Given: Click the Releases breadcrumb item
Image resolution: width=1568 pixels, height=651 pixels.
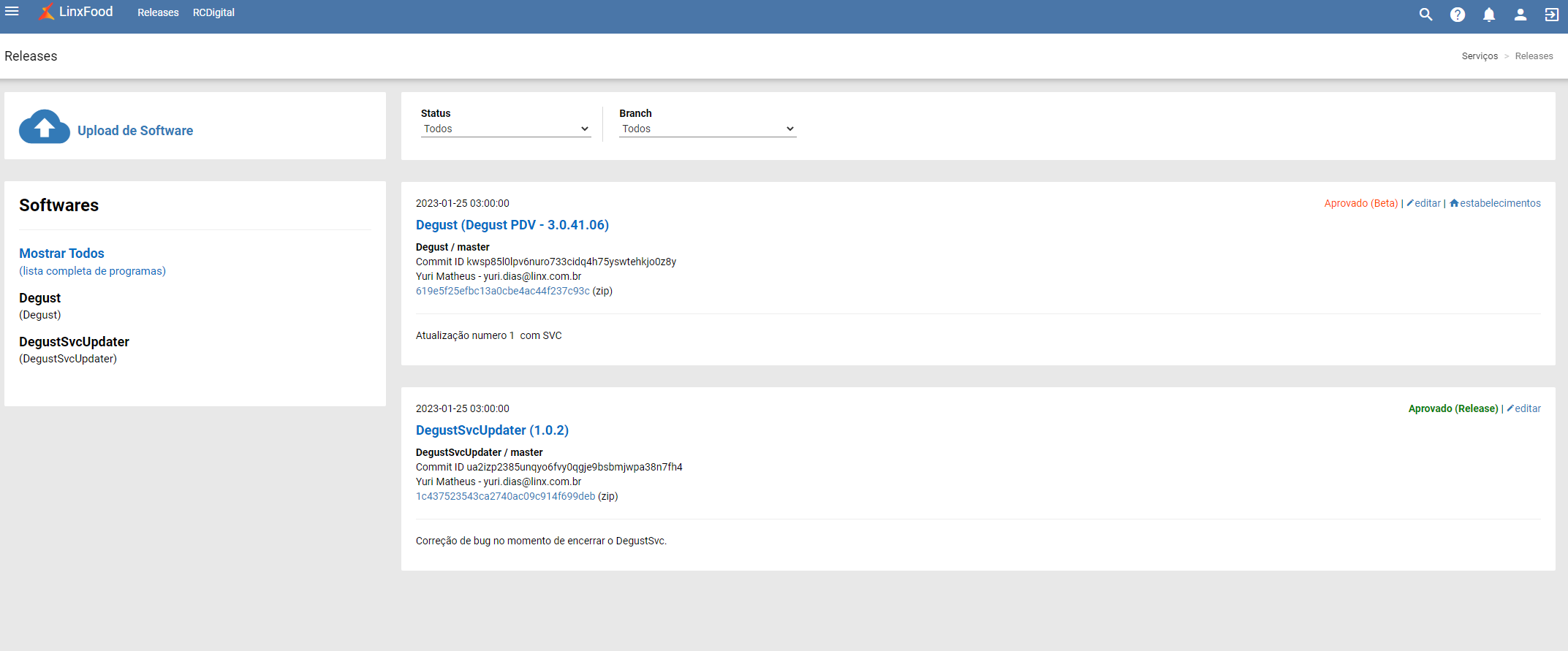Looking at the screenshot, I should [x=1534, y=56].
